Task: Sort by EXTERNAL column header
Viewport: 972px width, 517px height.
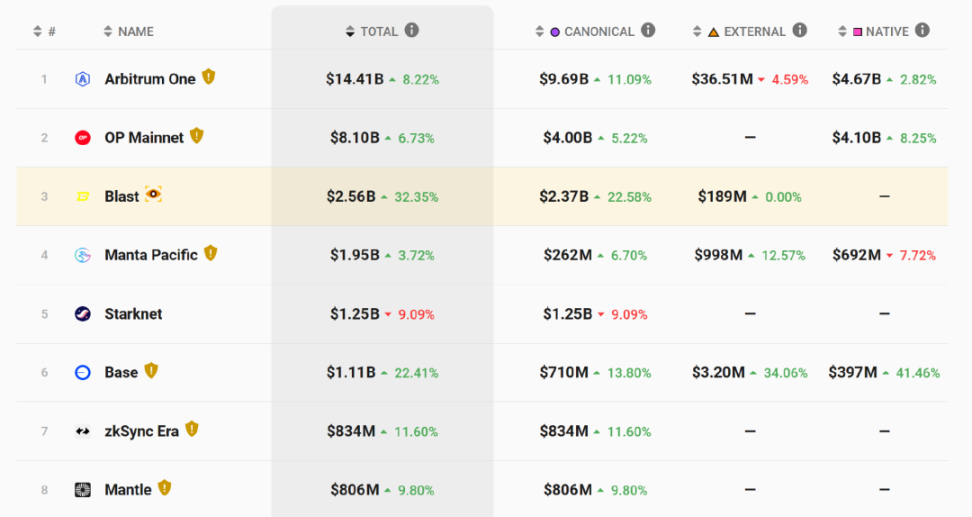Action: coord(754,32)
